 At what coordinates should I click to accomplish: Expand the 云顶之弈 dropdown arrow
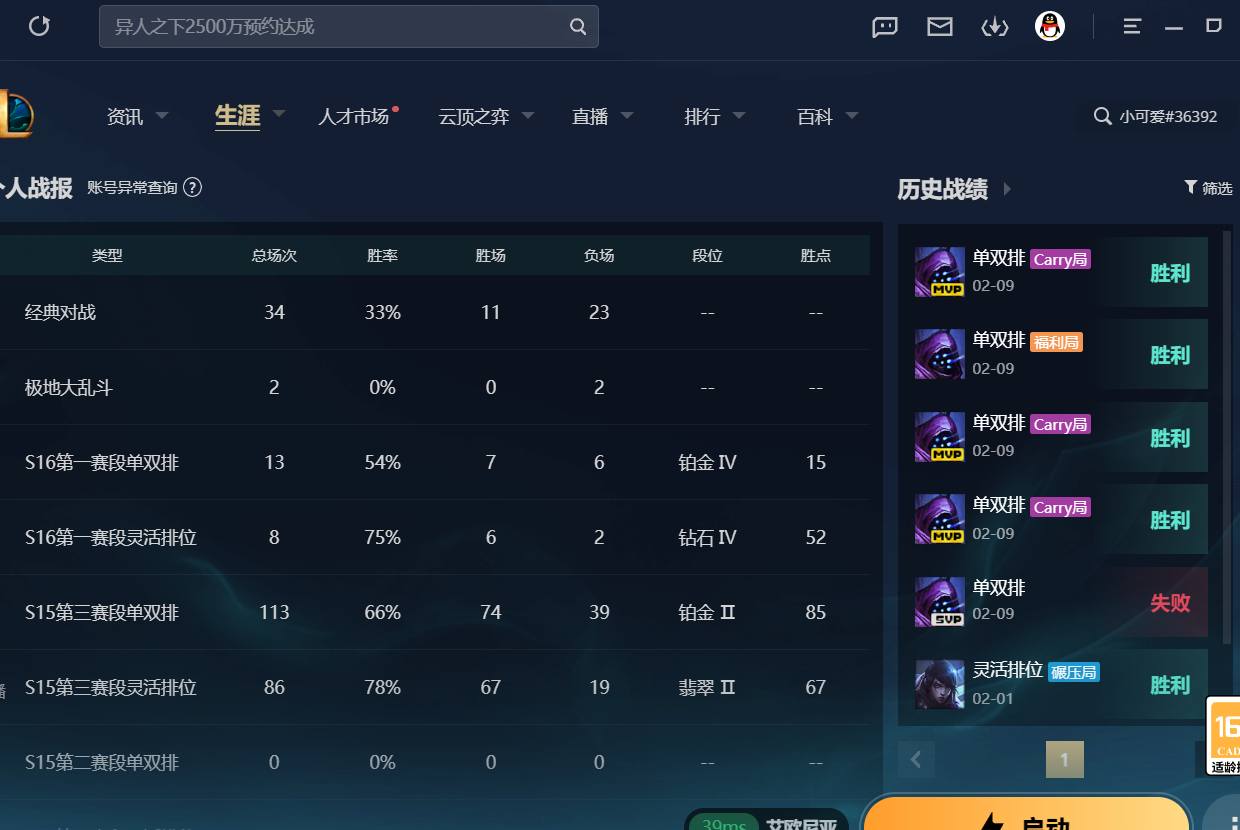[x=528, y=115]
